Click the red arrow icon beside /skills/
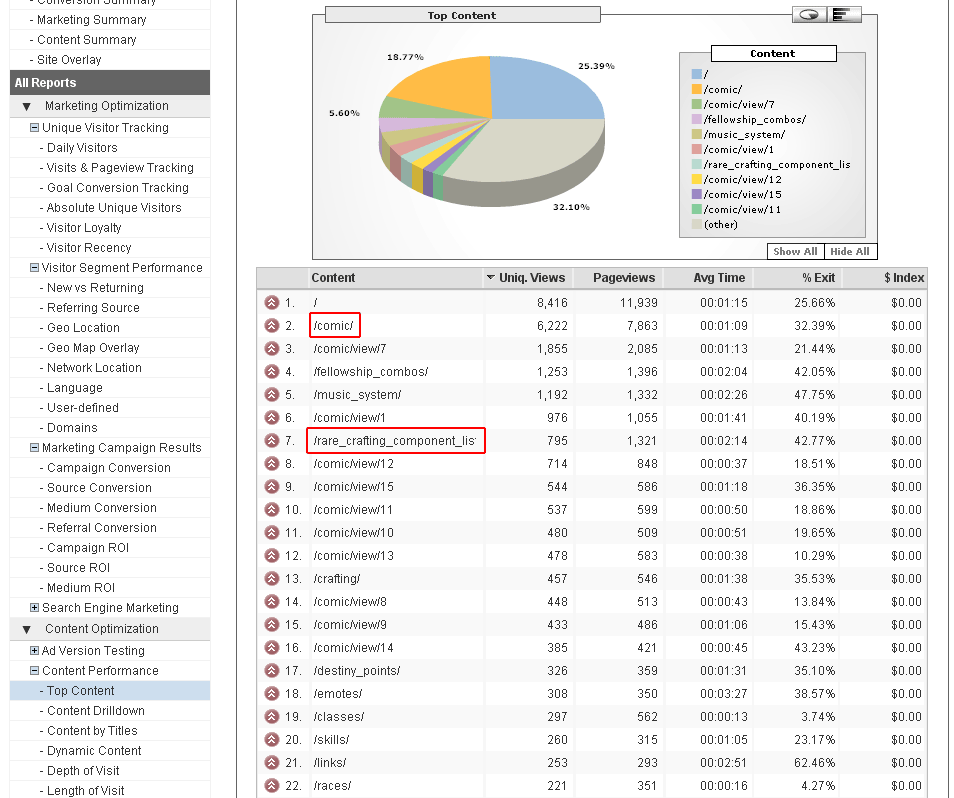This screenshot has width=954, height=798. [271, 740]
